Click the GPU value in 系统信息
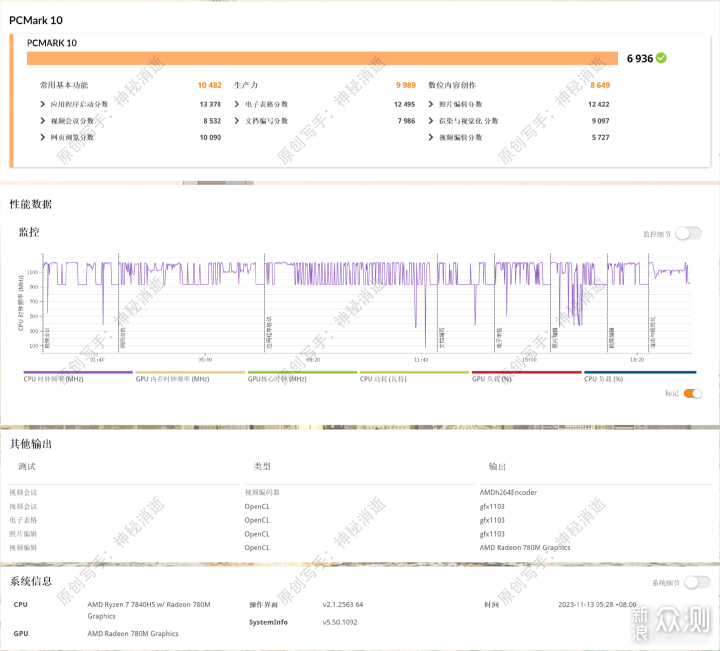This screenshot has width=720, height=651. 133,634
